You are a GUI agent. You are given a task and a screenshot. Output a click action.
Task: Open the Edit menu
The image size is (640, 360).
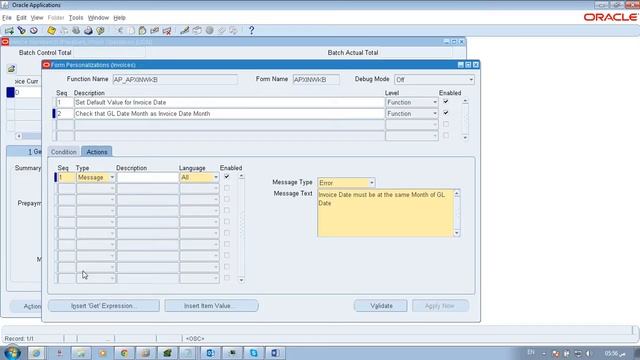point(21,18)
